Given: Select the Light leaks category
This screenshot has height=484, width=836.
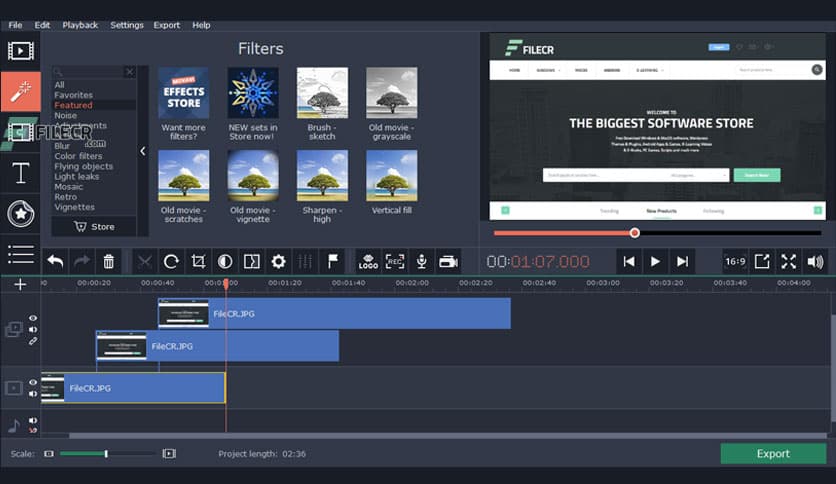Looking at the screenshot, I should (77, 176).
